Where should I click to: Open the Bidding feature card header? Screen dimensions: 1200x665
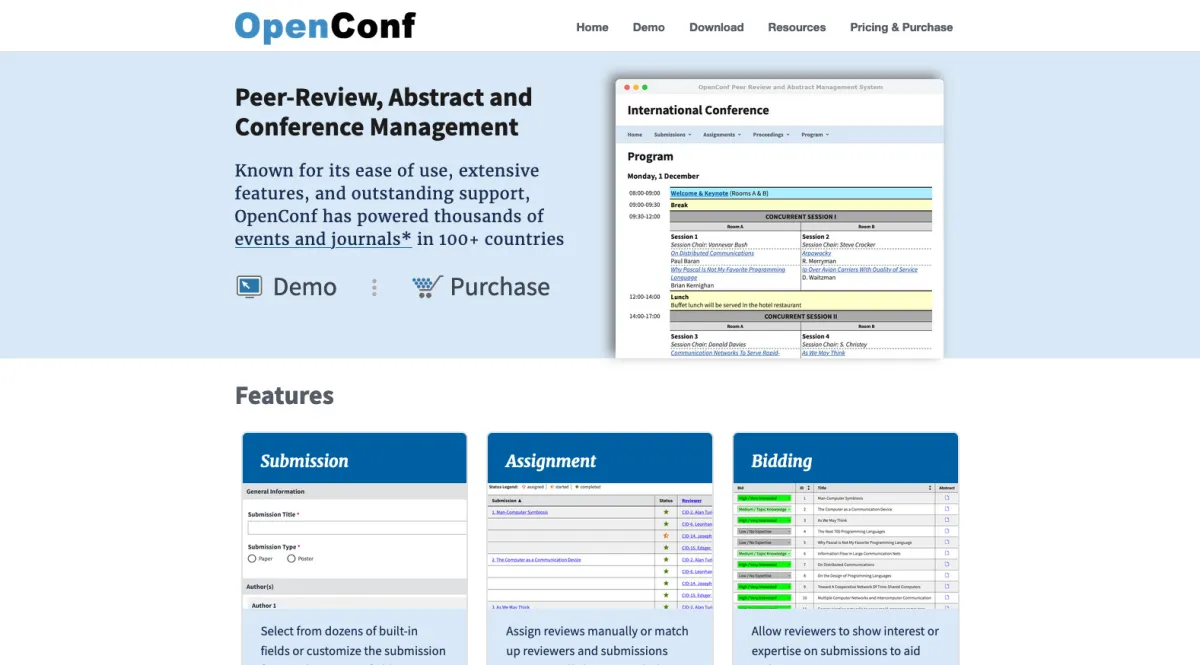click(x=845, y=460)
